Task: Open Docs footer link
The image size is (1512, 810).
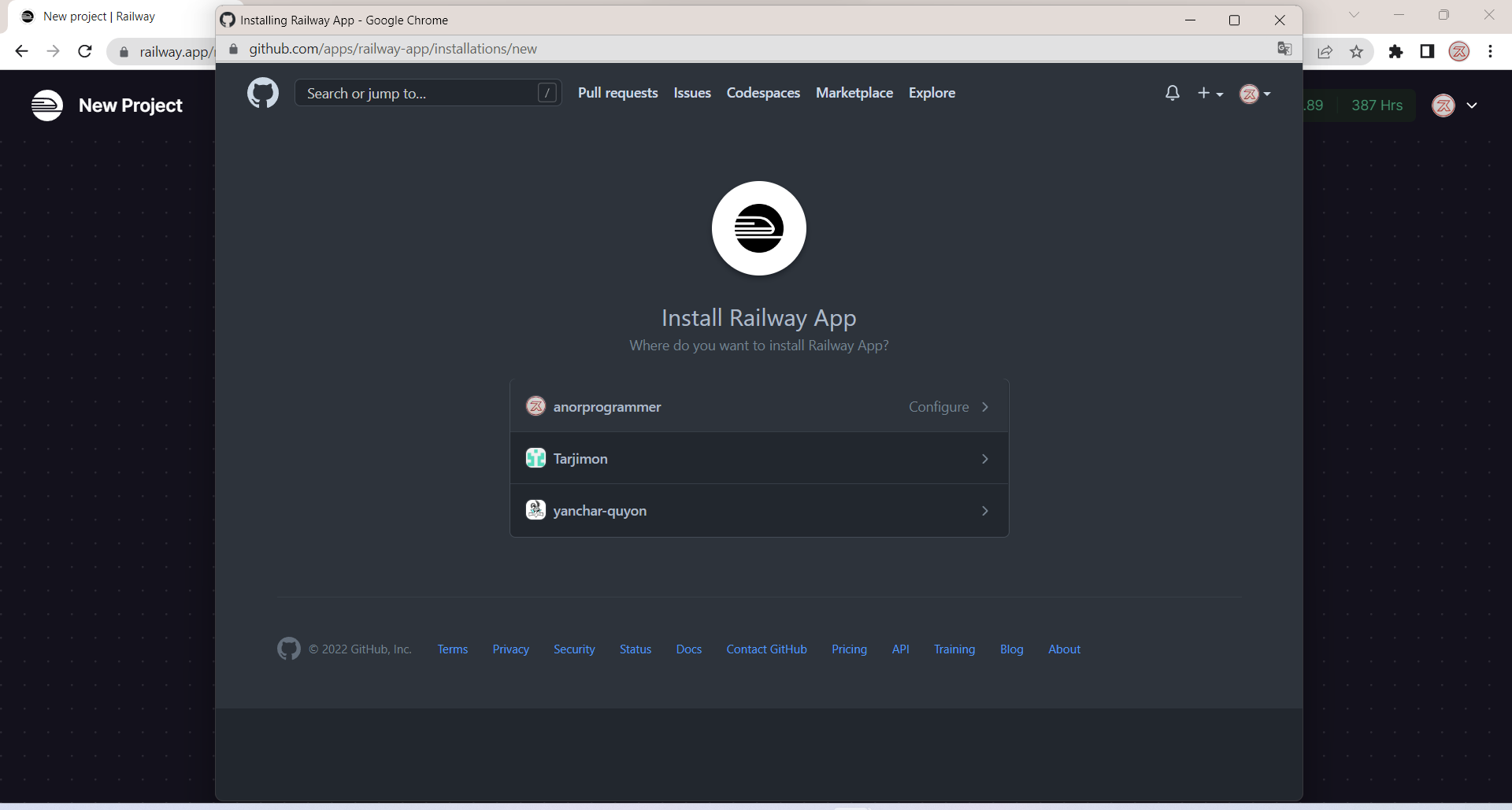Action: (689, 649)
